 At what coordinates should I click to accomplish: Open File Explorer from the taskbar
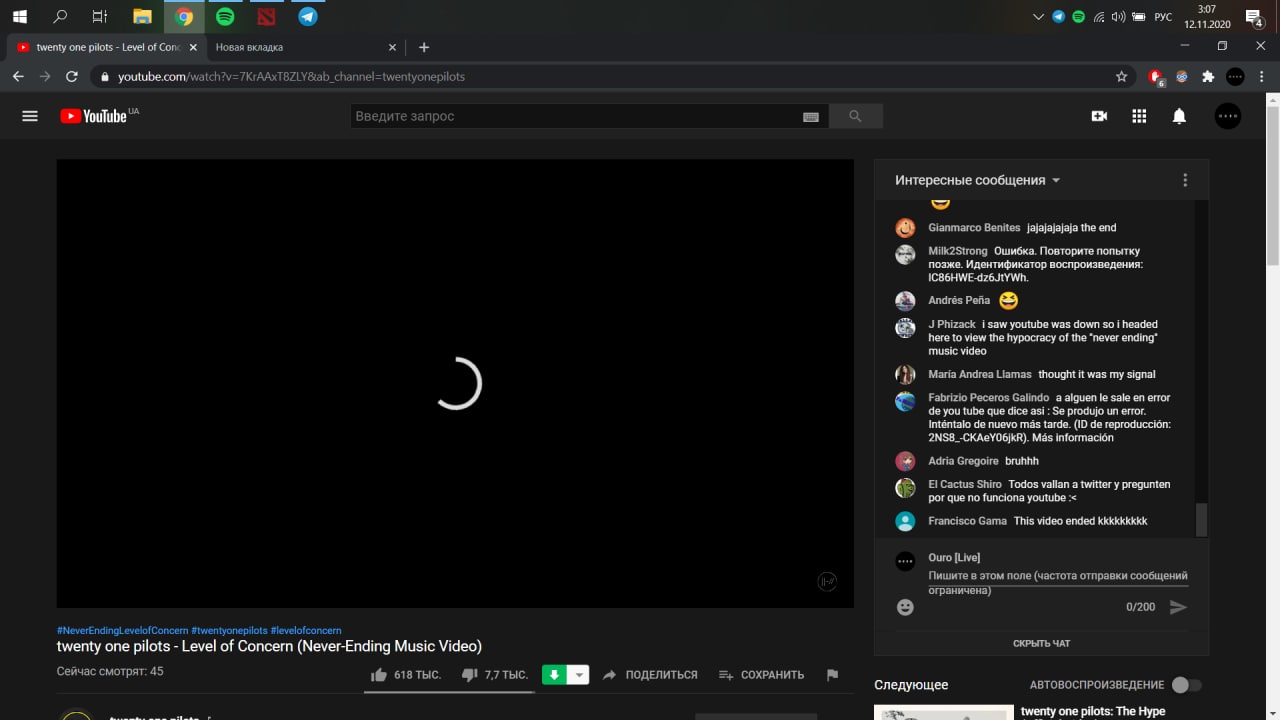pos(142,16)
